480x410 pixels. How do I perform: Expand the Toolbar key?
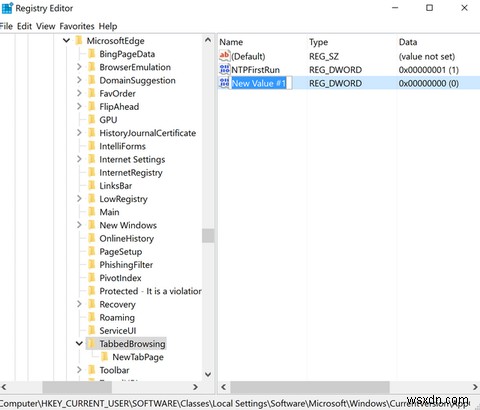pyautogui.click(x=79, y=370)
